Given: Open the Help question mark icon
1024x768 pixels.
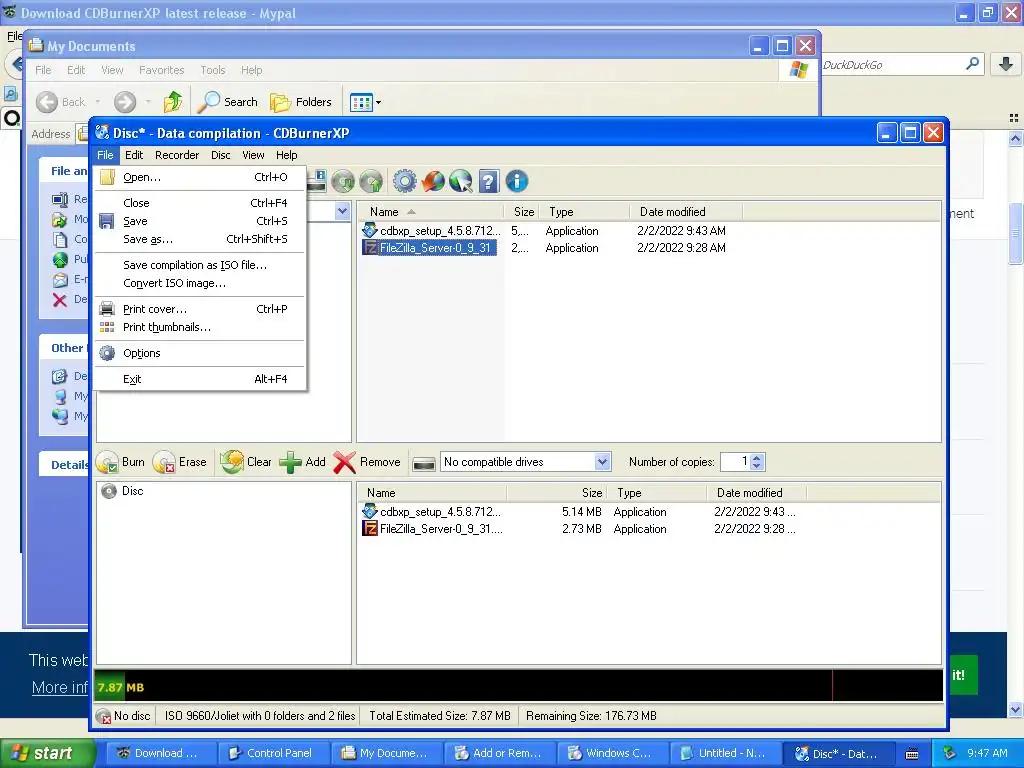Looking at the screenshot, I should coord(488,181).
